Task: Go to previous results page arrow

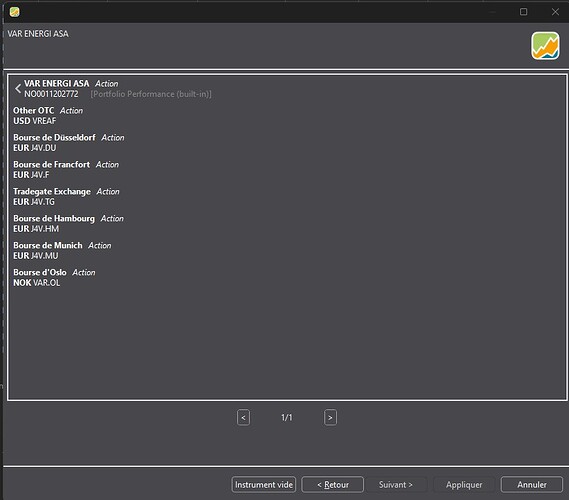Action: [x=243, y=417]
